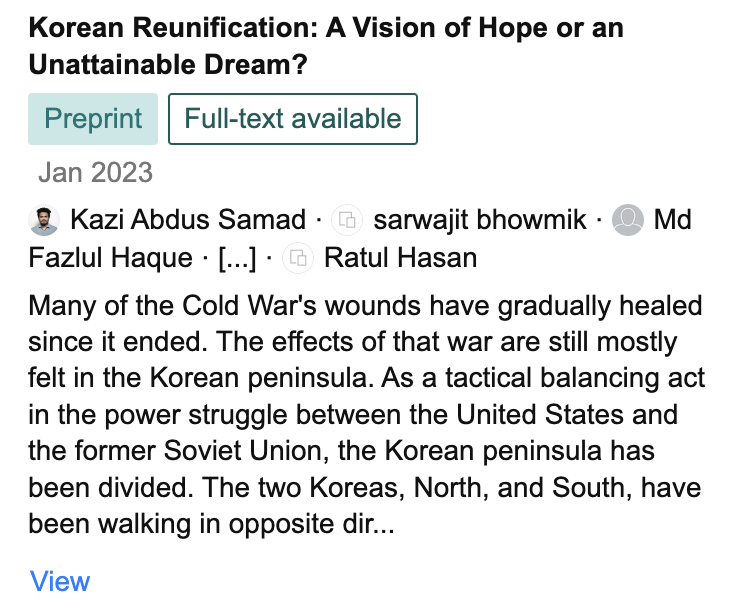Click the abstract paragraph text
This screenshot has width=734, height=616.
tap(366, 414)
